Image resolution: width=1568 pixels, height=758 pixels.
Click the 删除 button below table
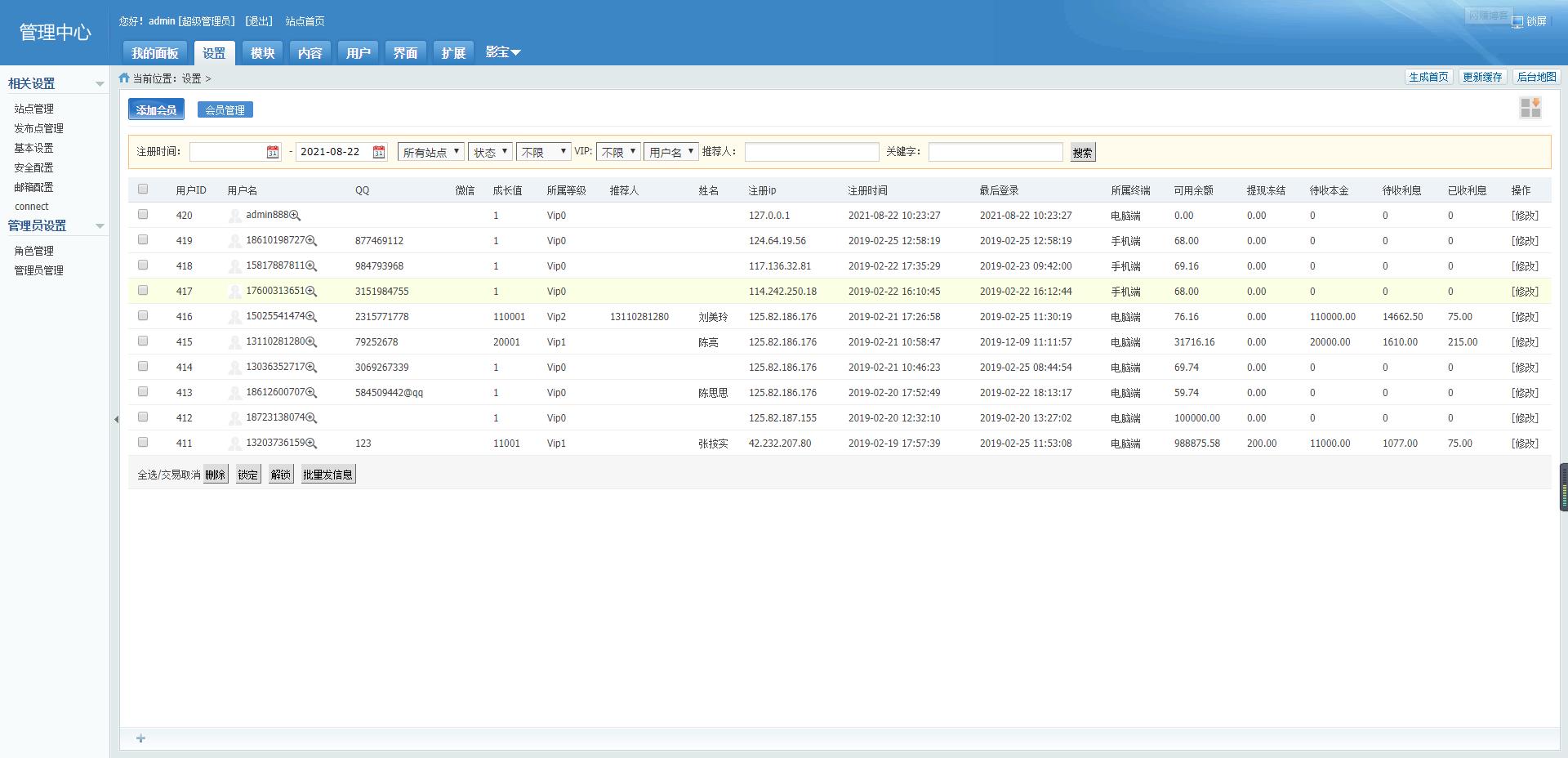pyautogui.click(x=216, y=475)
